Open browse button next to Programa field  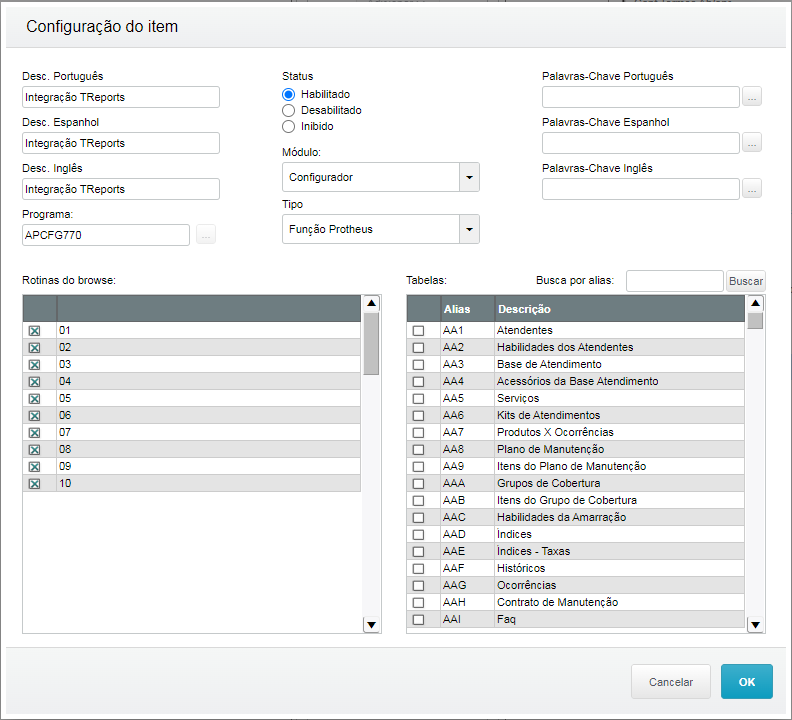206,235
